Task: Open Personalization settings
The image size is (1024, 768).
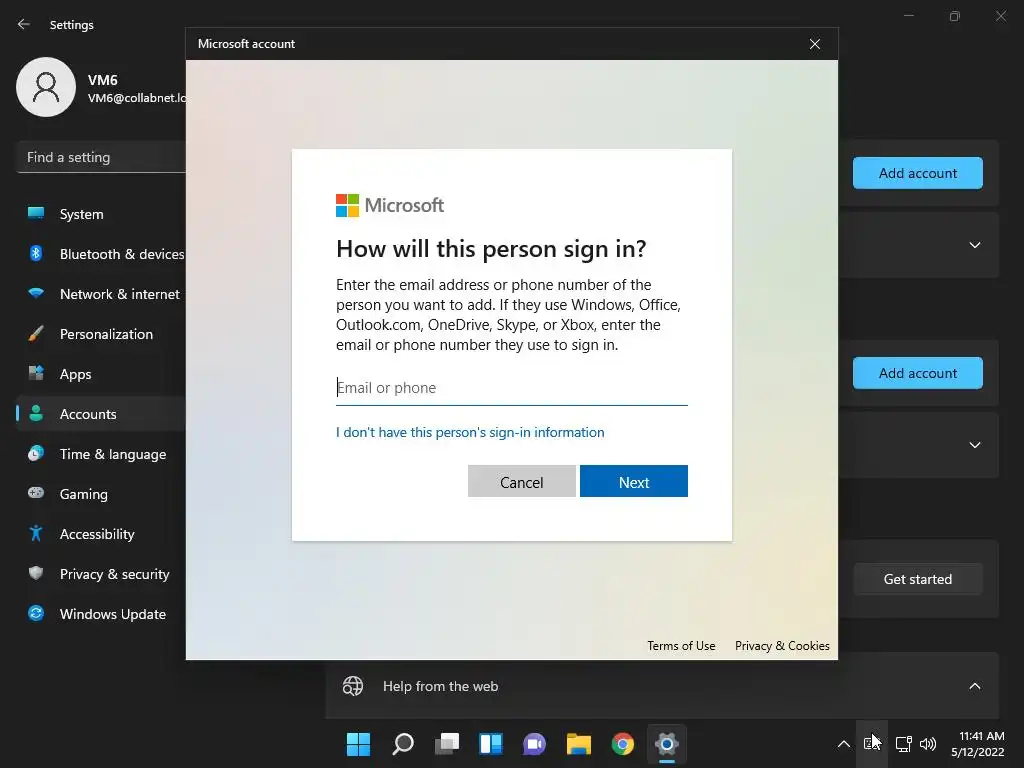Action: [x=101, y=334]
